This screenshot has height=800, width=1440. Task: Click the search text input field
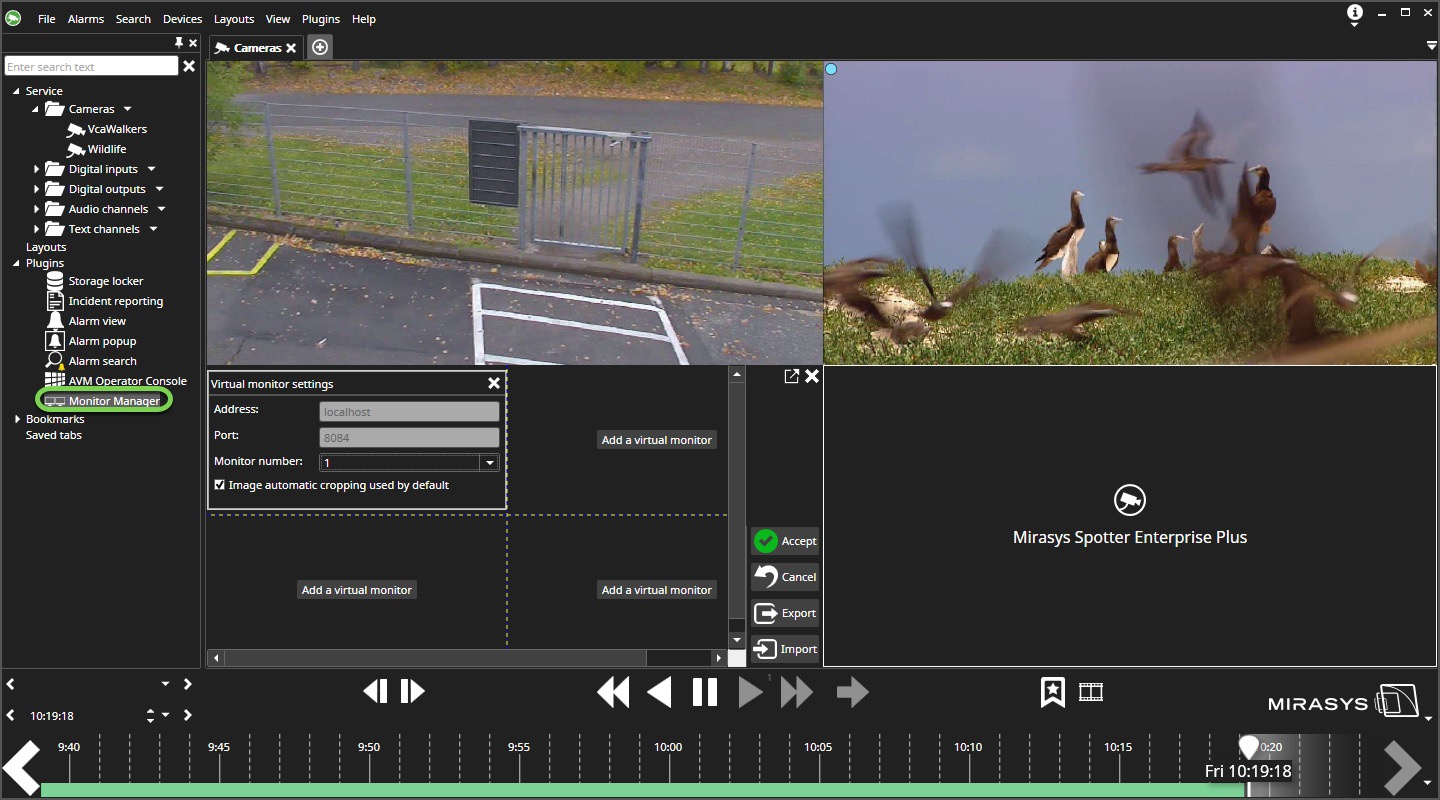click(x=91, y=67)
